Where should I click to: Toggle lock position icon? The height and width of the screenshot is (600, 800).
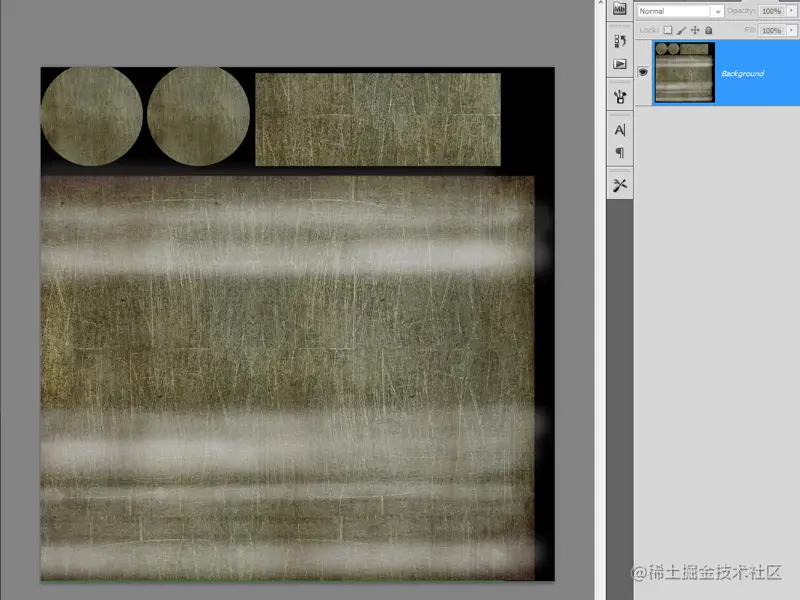point(695,30)
